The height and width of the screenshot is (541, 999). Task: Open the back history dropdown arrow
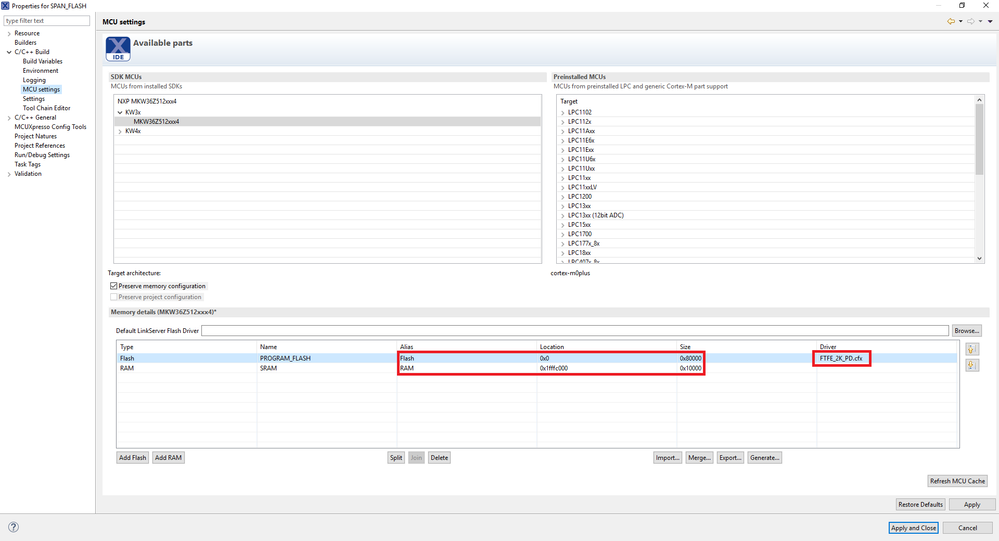pyautogui.click(x=960, y=22)
